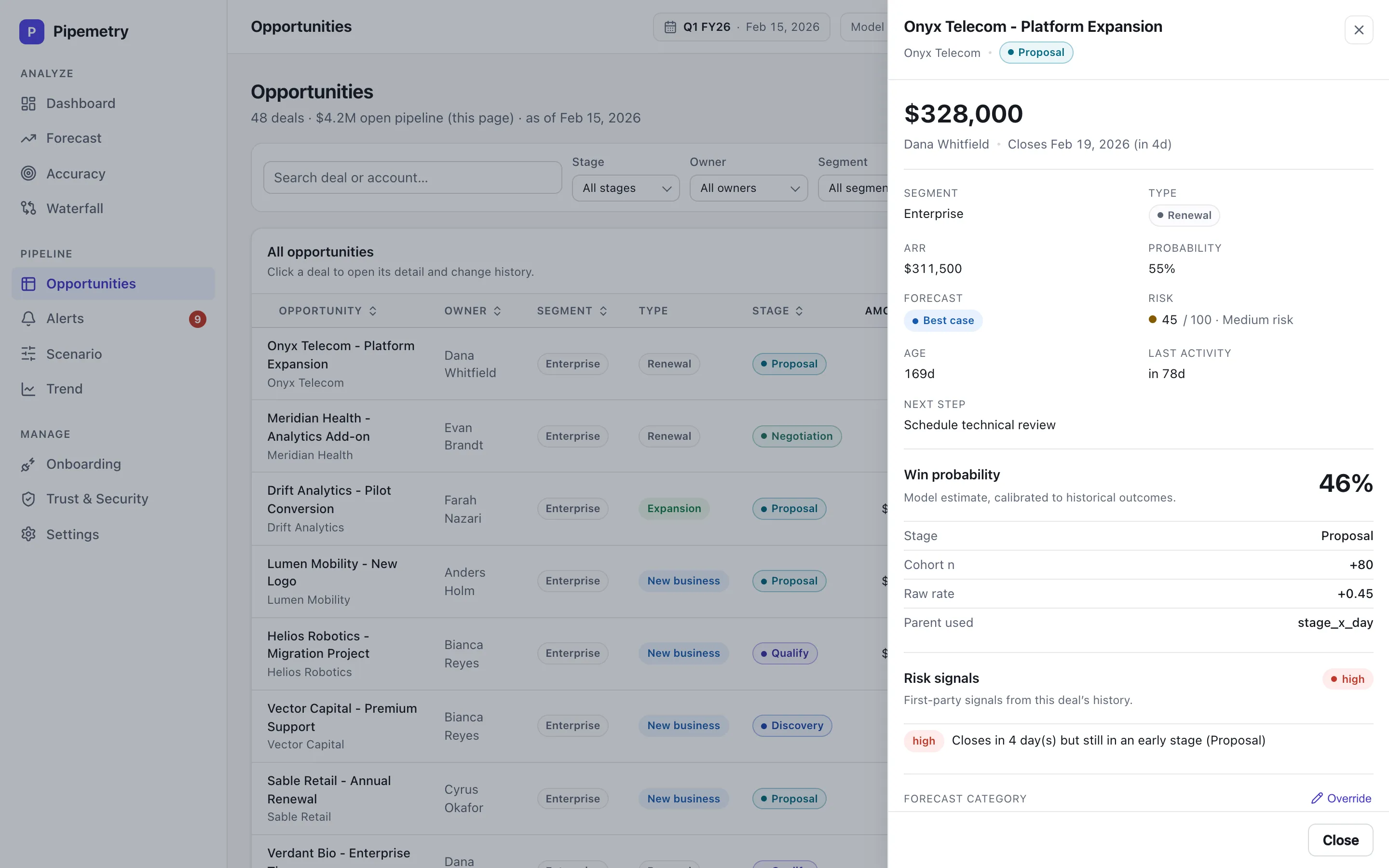The image size is (1389, 868).
Task: Click the Opportunities table icon
Action: coord(28,284)
